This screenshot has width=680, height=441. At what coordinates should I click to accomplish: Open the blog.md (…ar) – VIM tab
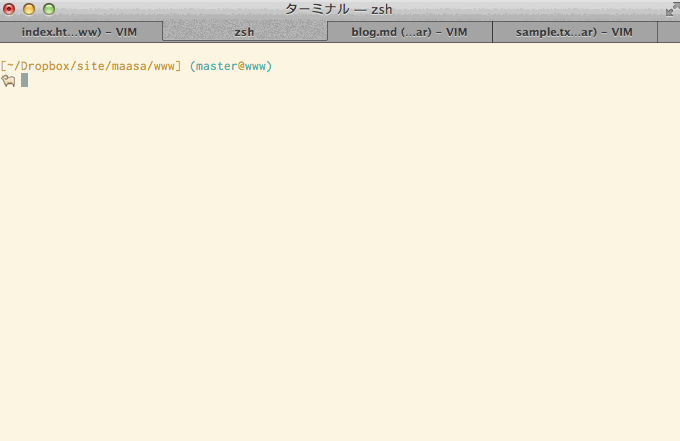[410, 32]
